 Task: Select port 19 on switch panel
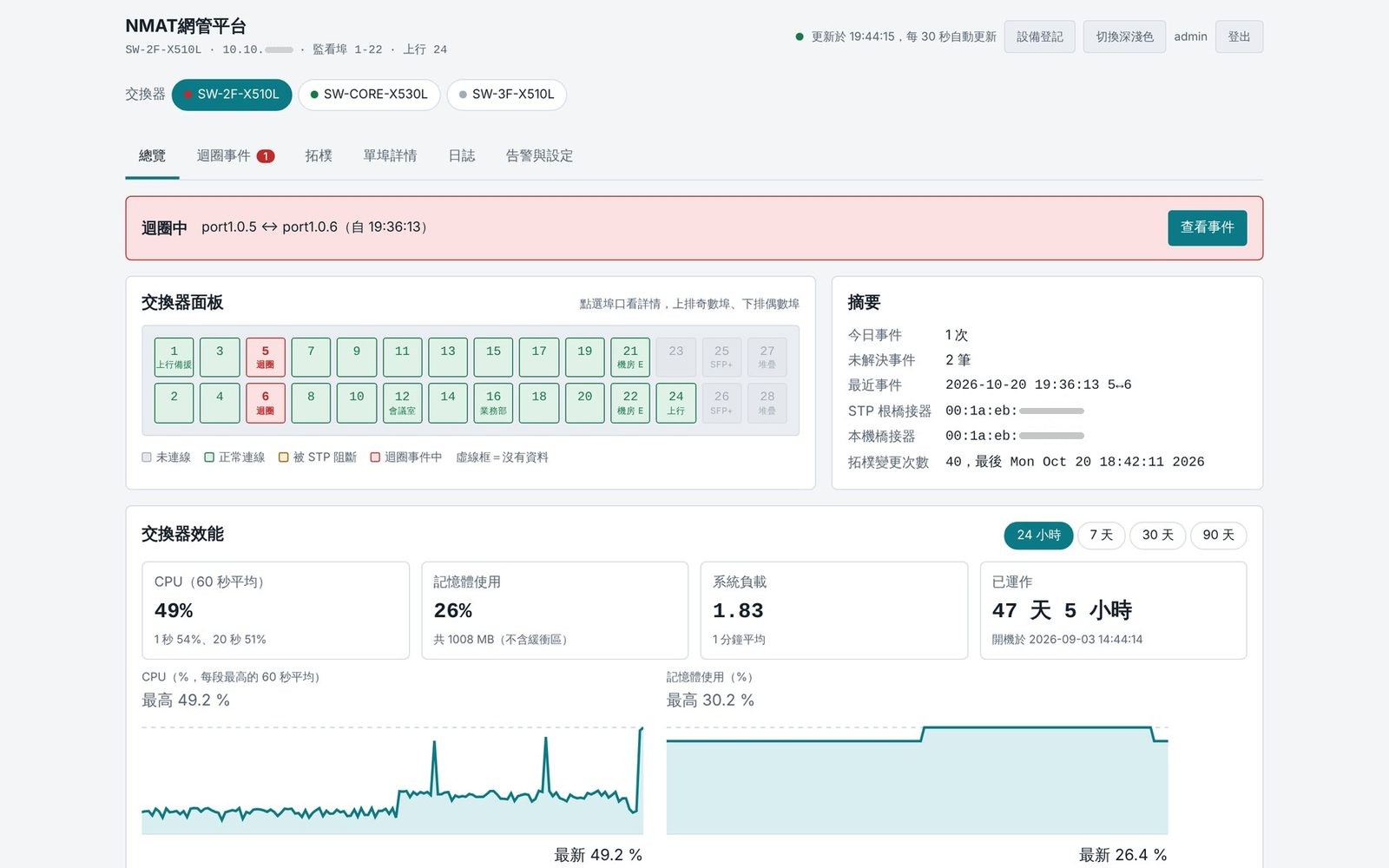point(585,357)
